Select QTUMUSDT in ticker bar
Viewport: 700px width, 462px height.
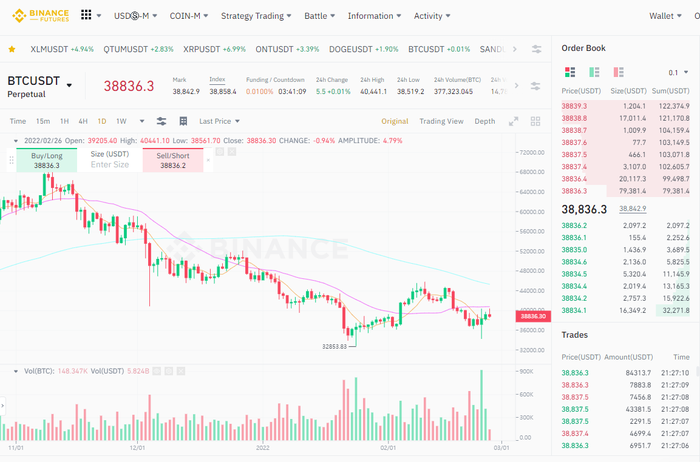click(x=138, y=49)
